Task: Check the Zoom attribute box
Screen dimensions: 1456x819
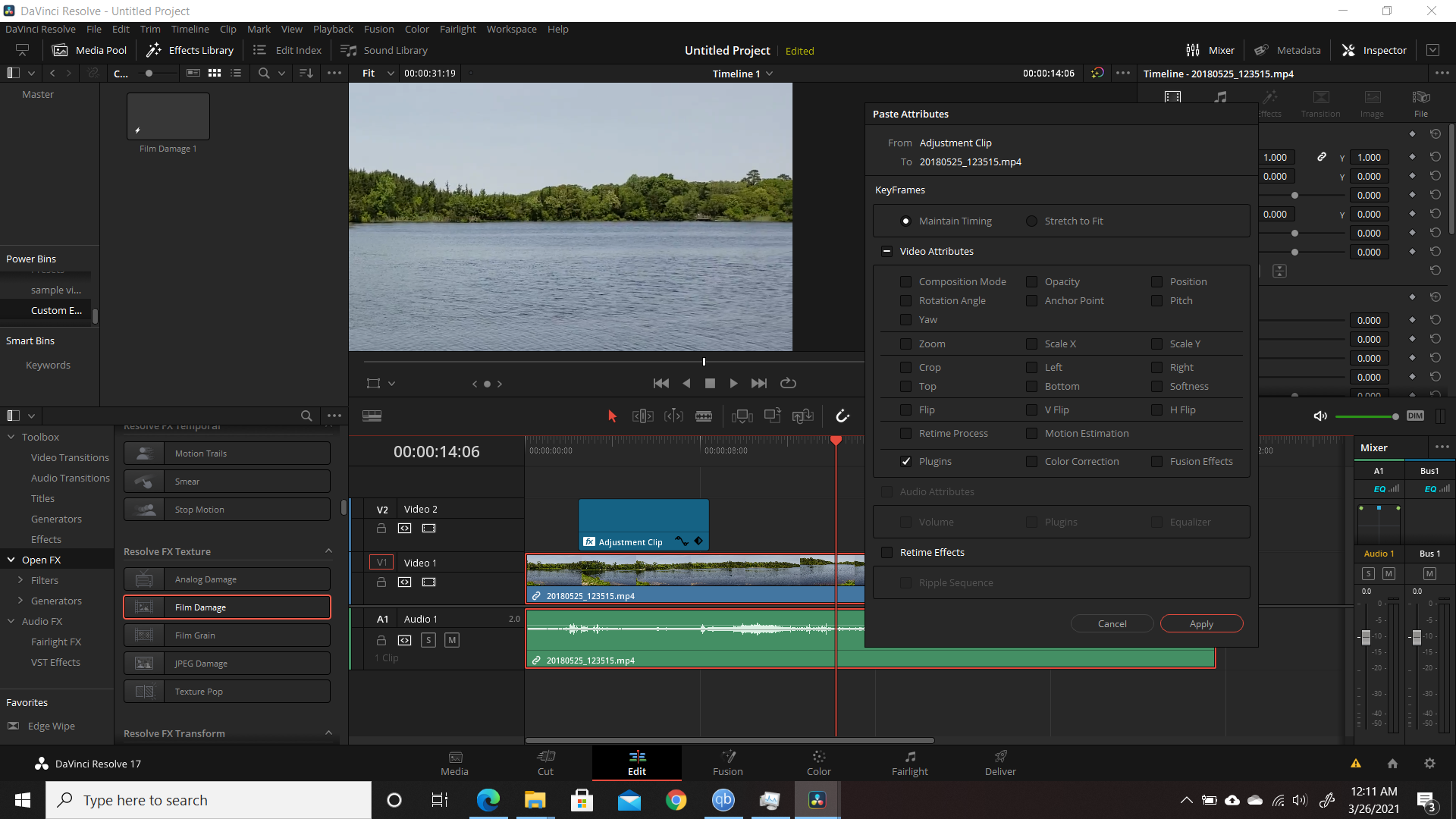Action: pos(905,344)
